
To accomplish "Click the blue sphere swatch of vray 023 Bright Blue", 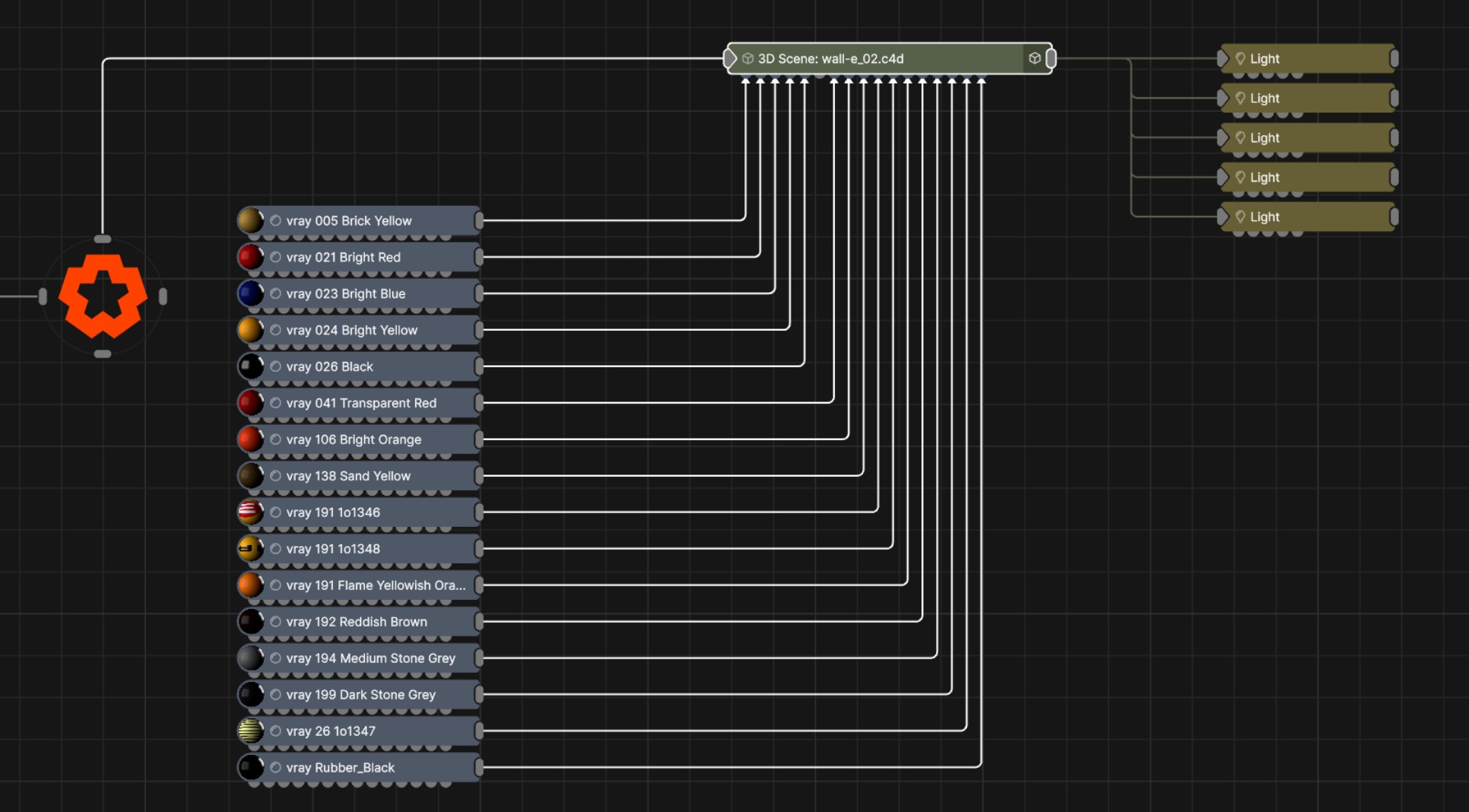I will pyautogui.click(x=250, y=293).
